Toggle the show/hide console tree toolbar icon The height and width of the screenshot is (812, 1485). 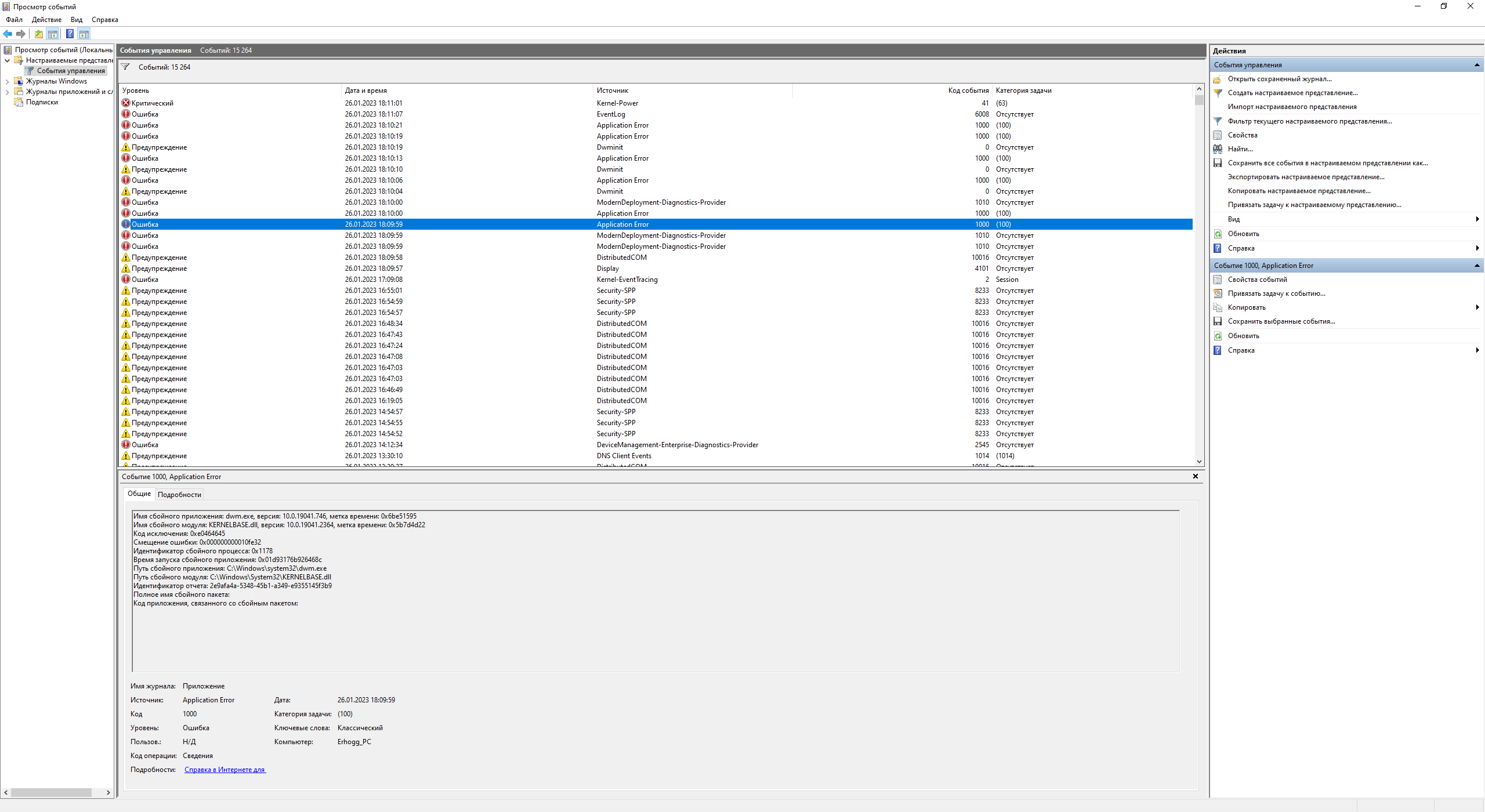(53, 34)
